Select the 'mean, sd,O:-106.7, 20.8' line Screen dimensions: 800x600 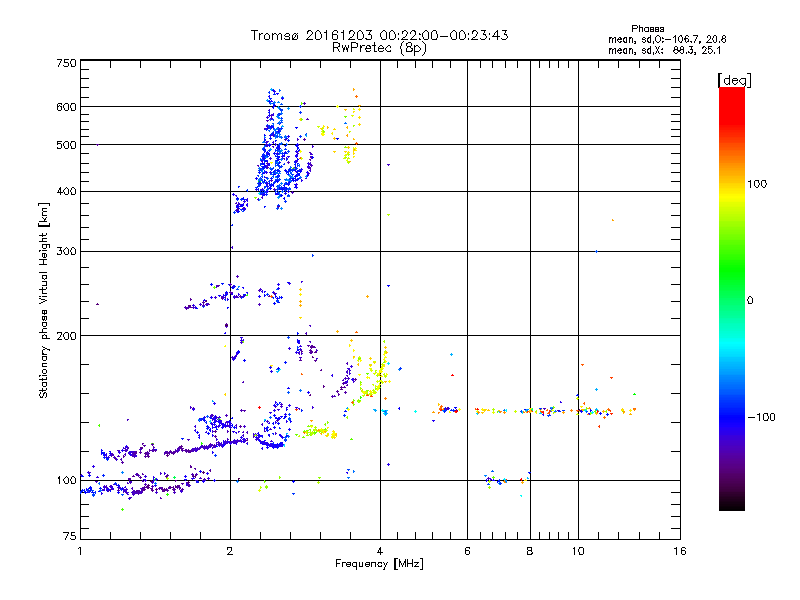click(x=667, y=39)
